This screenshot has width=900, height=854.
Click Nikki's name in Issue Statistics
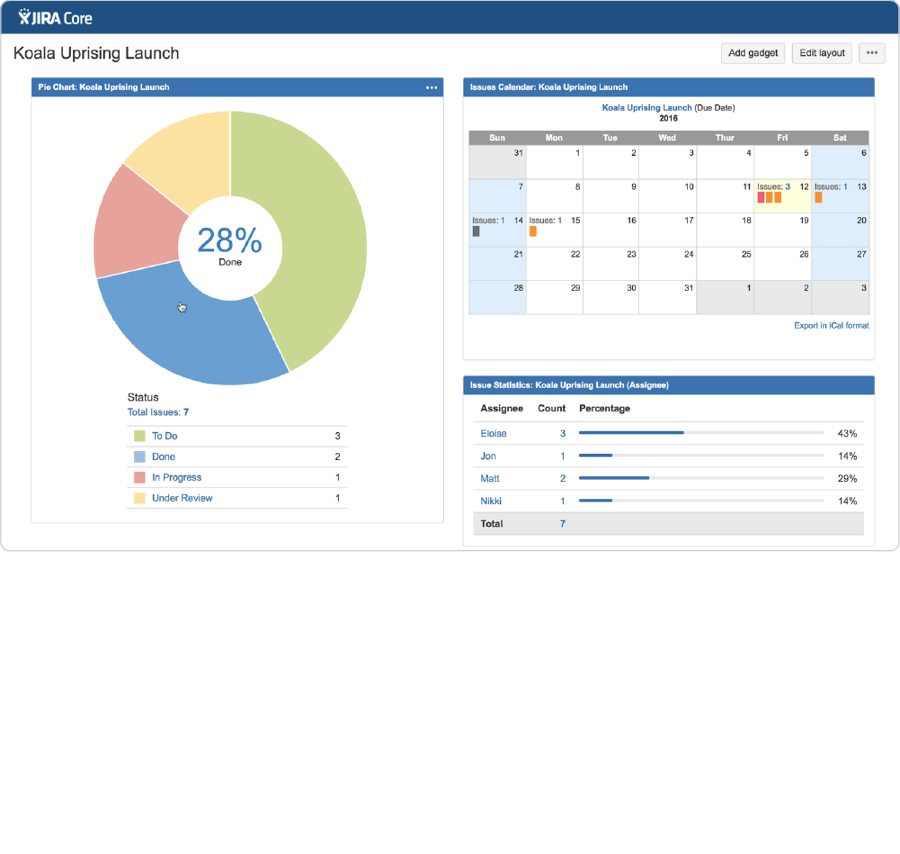point(490,500)
